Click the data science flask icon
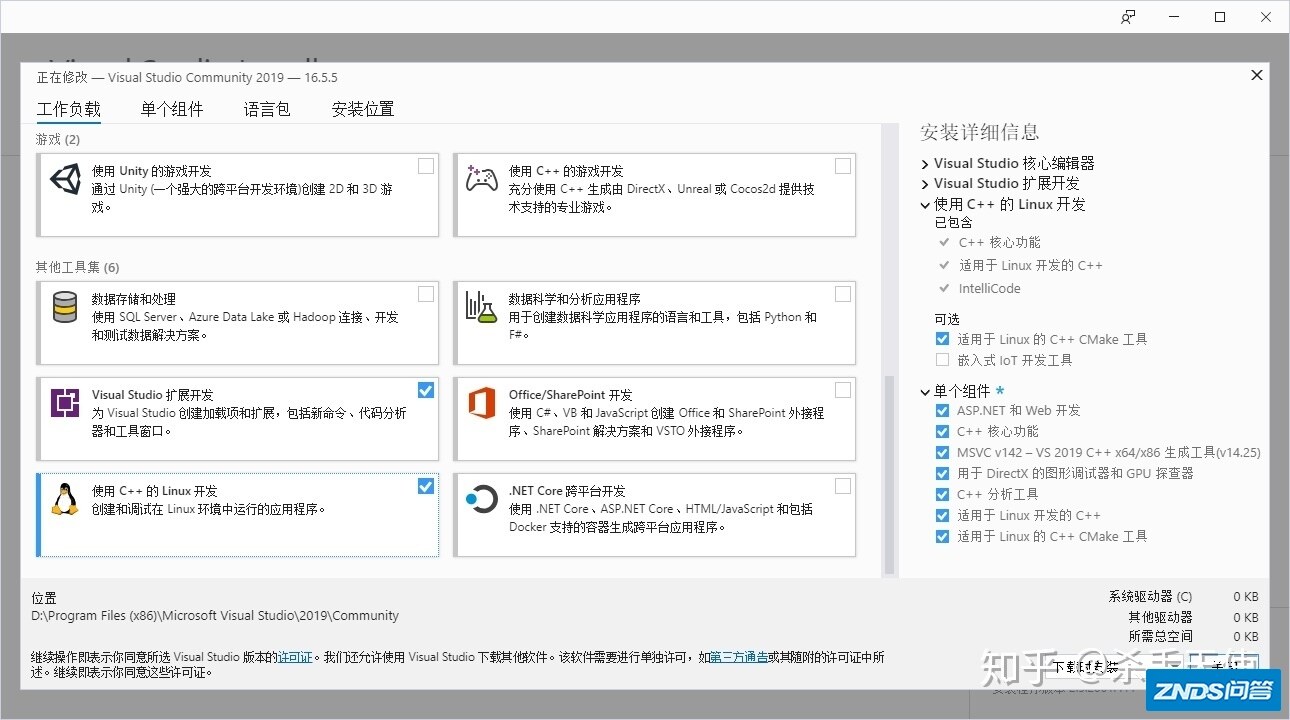1290x720 pixels. [x=481, y=308]
